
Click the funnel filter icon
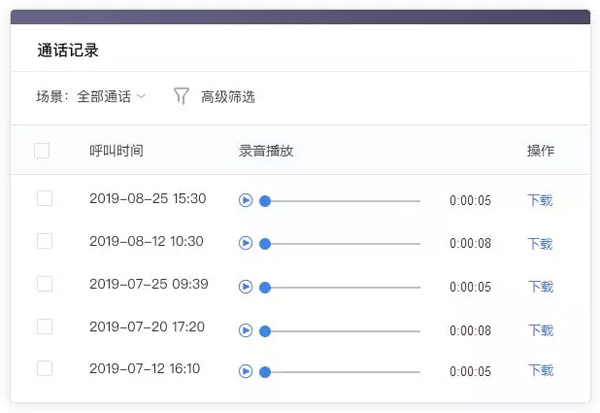tap(181, 96)
